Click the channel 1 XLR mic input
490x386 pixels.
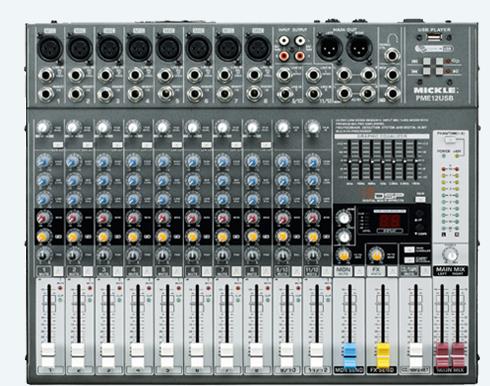49,49
